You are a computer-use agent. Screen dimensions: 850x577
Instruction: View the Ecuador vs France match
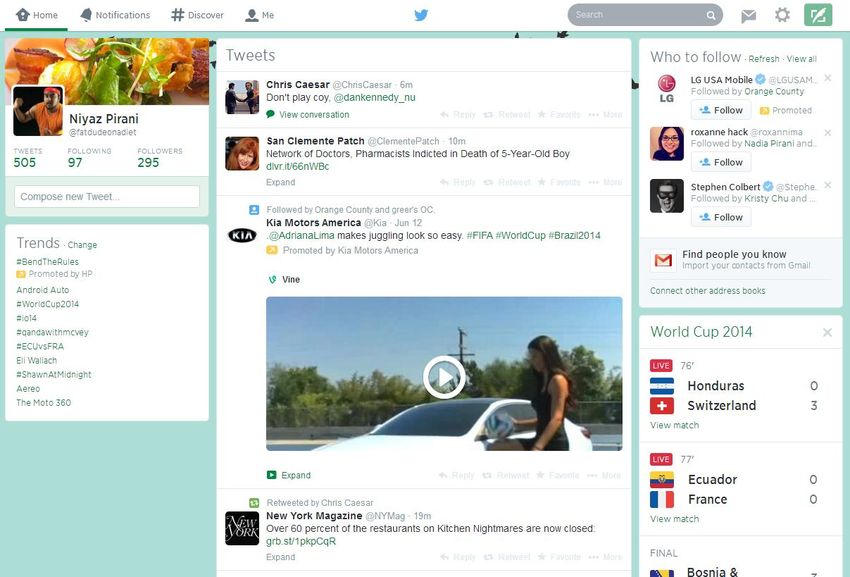tap(674, 519)
